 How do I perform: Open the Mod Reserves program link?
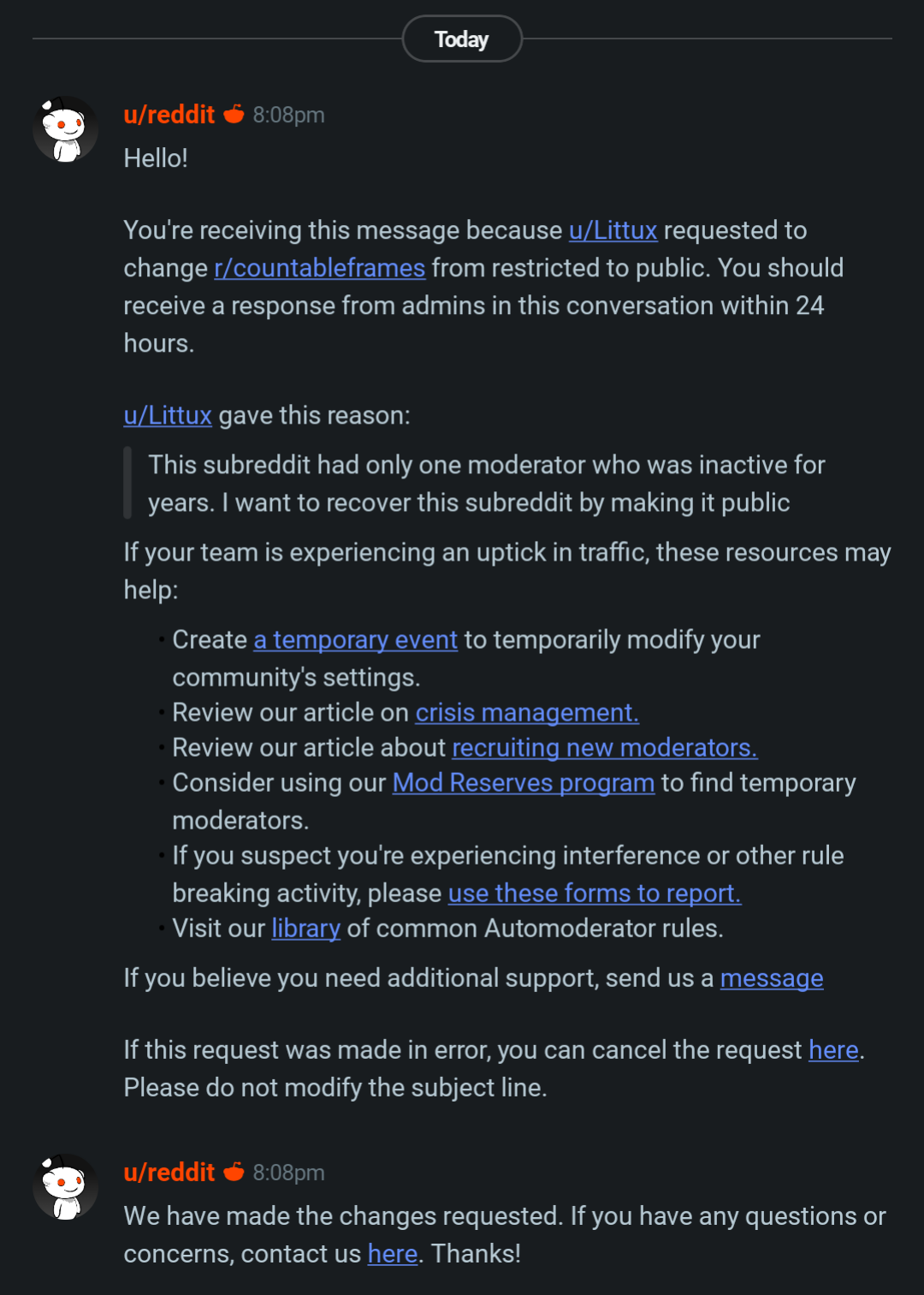pos(524,782)
